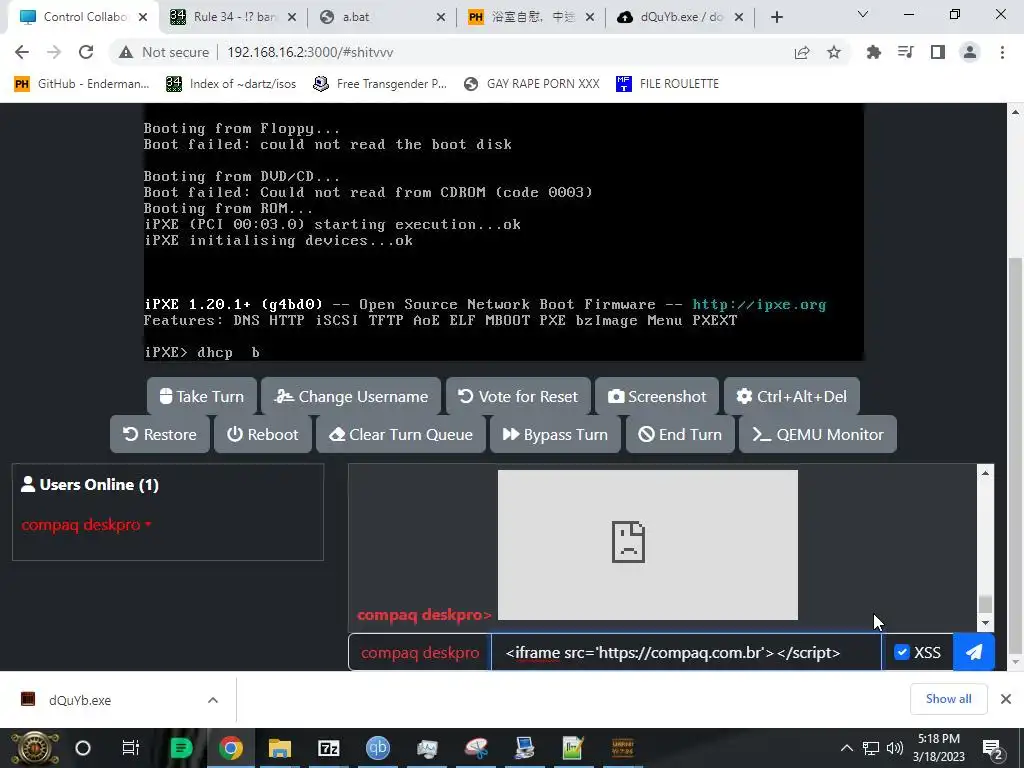This screenshot has width=1024, height=768.
Task: Close the downloads bar
Action: 1006,699
